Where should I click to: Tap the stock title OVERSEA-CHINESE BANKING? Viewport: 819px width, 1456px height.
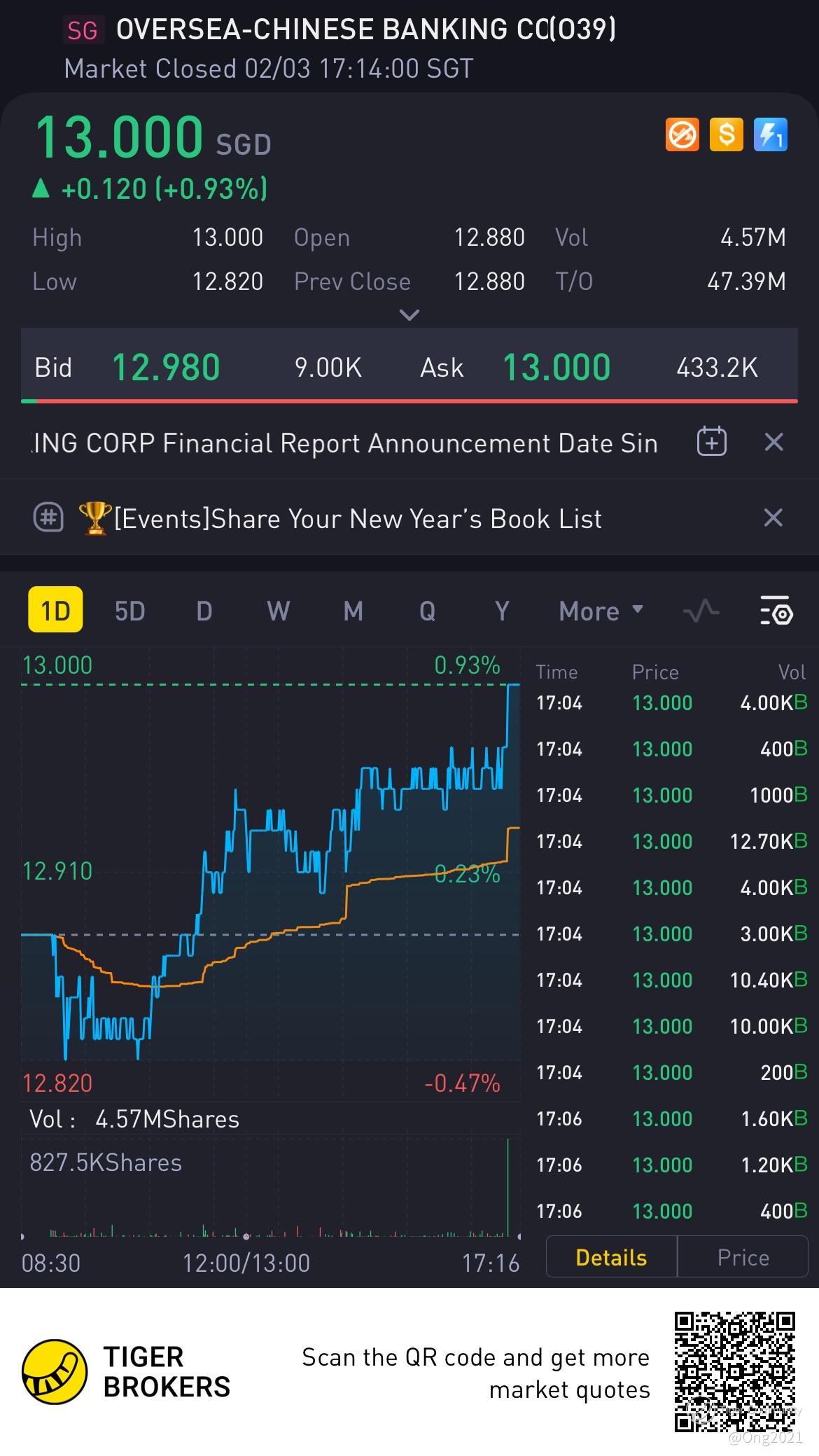[365, 29]
